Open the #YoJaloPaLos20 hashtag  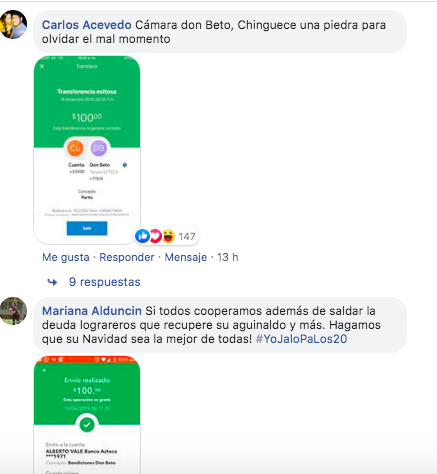(301, 339)
